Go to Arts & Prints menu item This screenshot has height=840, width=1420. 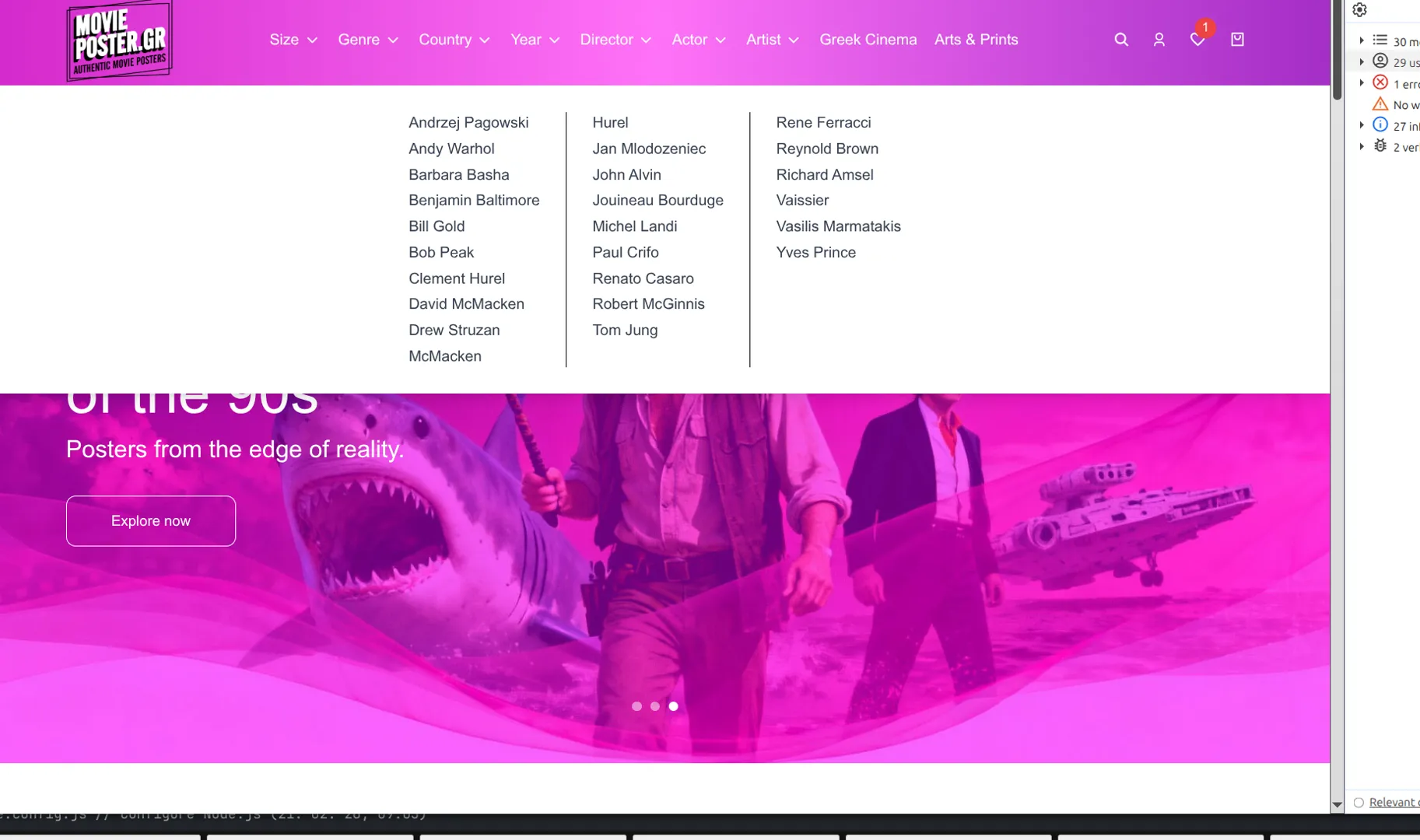pyautogui.click(x=976, y=40)
